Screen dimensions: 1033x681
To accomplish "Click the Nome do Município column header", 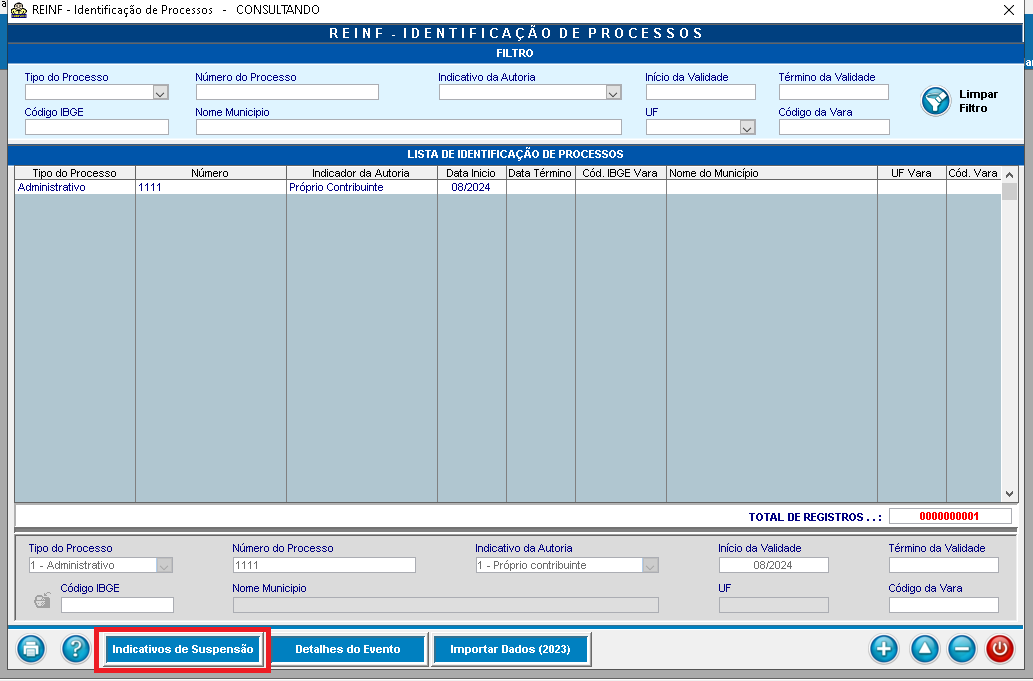I will pos(772,173).
